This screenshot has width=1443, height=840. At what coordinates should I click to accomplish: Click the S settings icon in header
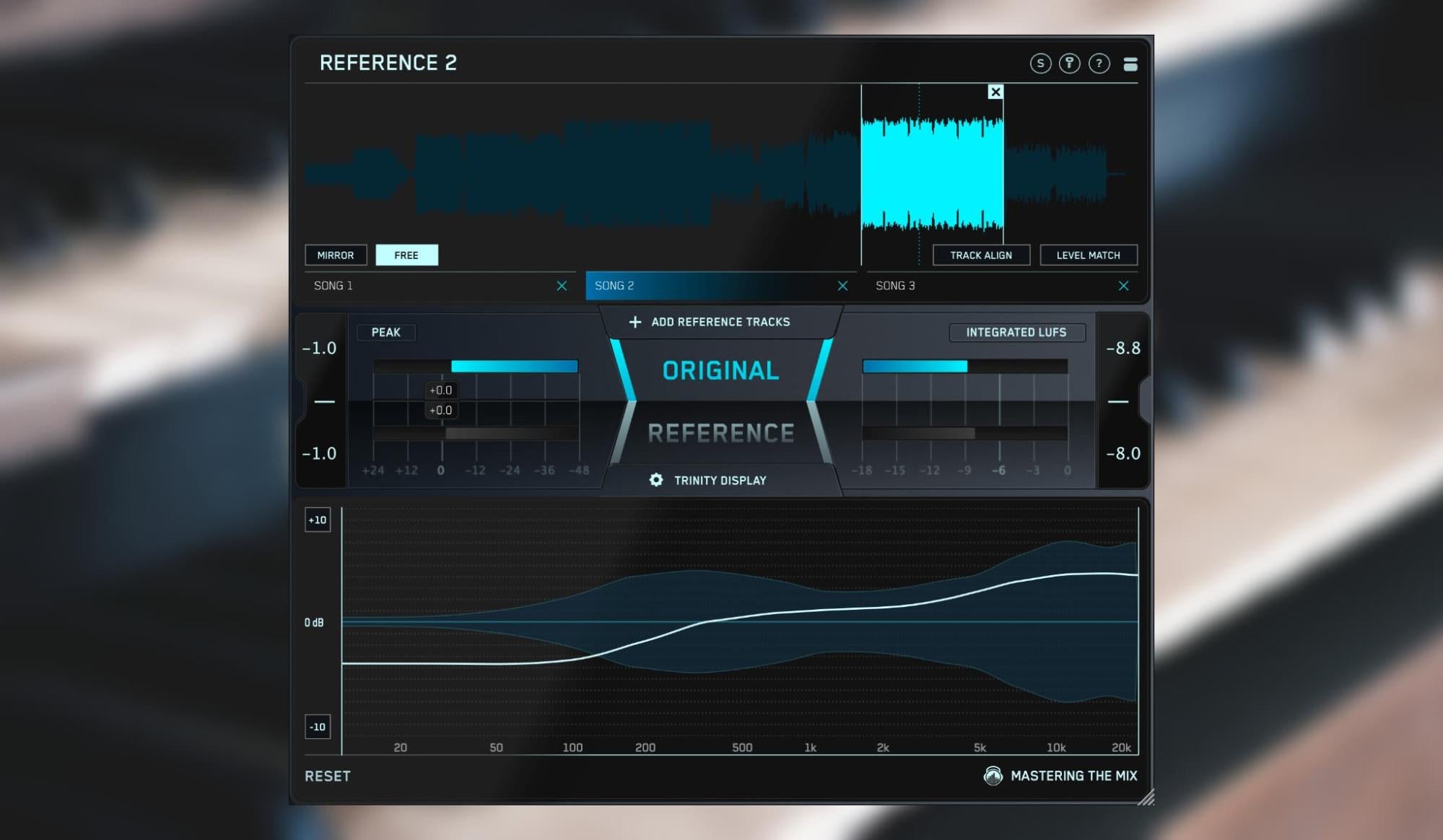pyautogui.click(x=1040, y=64)
